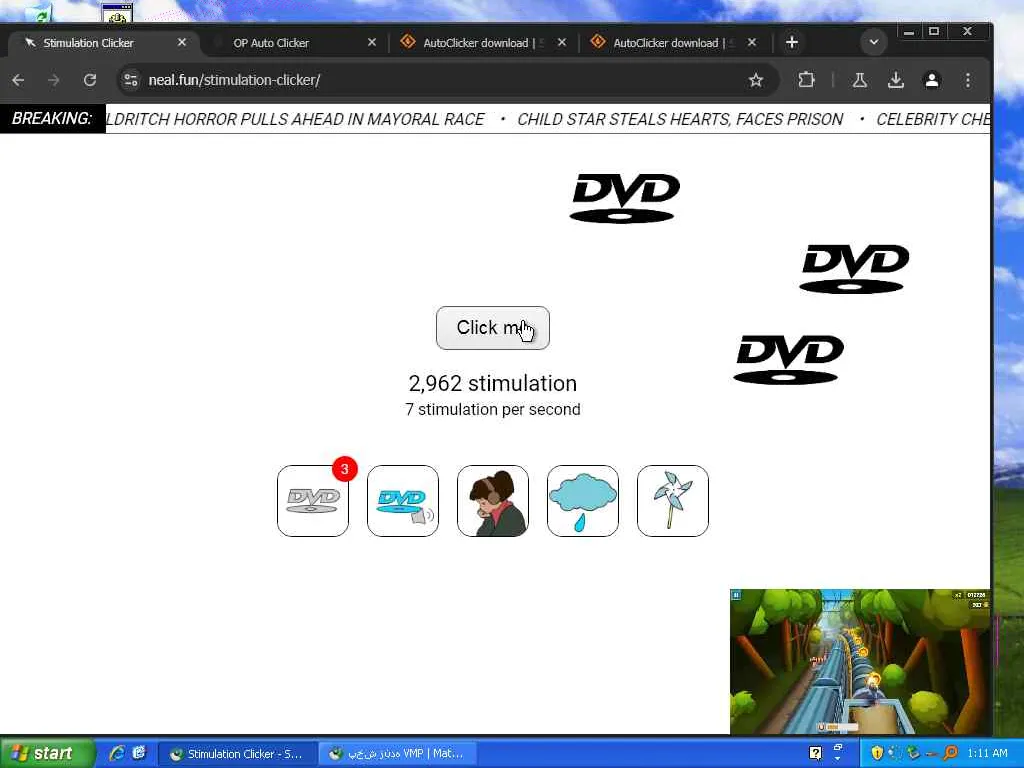Viewport: 1024px width, 768px height.
Task: Open a new browser tab
Action: [x=792, y=42]
